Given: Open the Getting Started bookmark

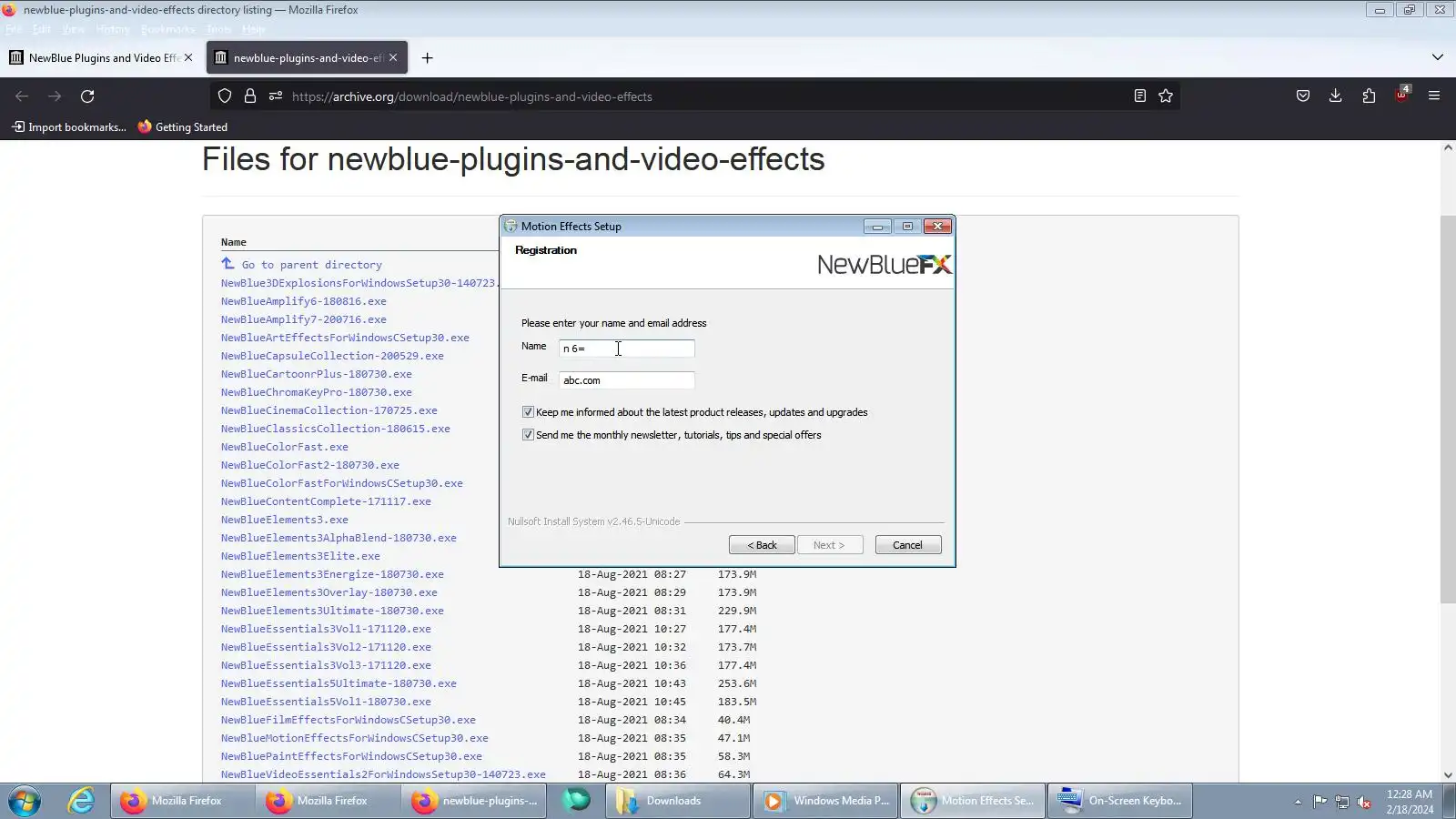Looking at the screenshot, I should pyautogui.click(x=183, y=127).
